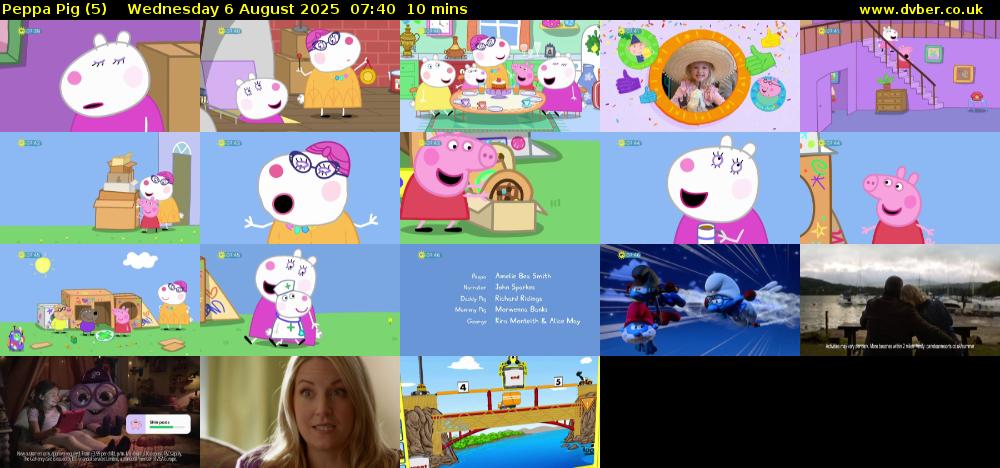
Task: Click the '10 mins' duration text
Action: 437,10
